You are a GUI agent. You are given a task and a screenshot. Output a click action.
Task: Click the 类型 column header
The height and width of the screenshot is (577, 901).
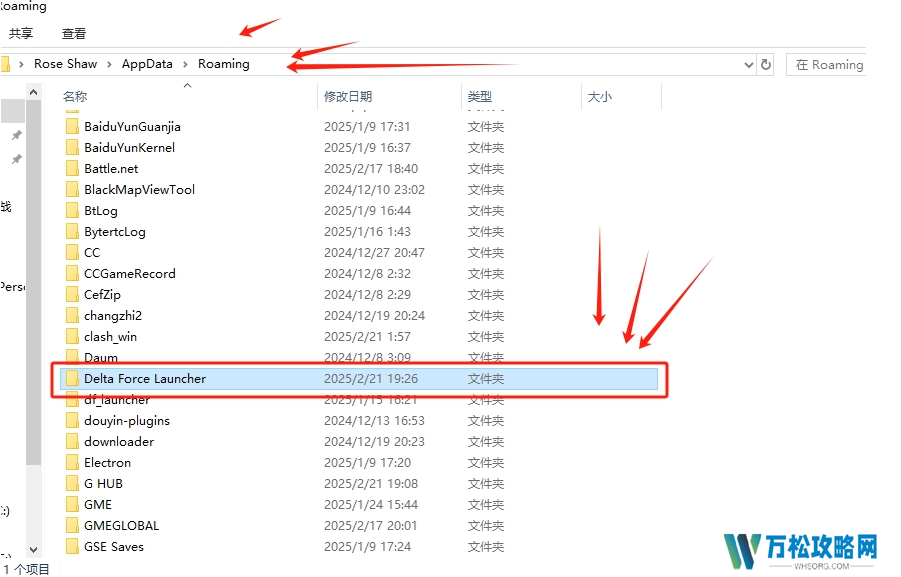[480, 97]
